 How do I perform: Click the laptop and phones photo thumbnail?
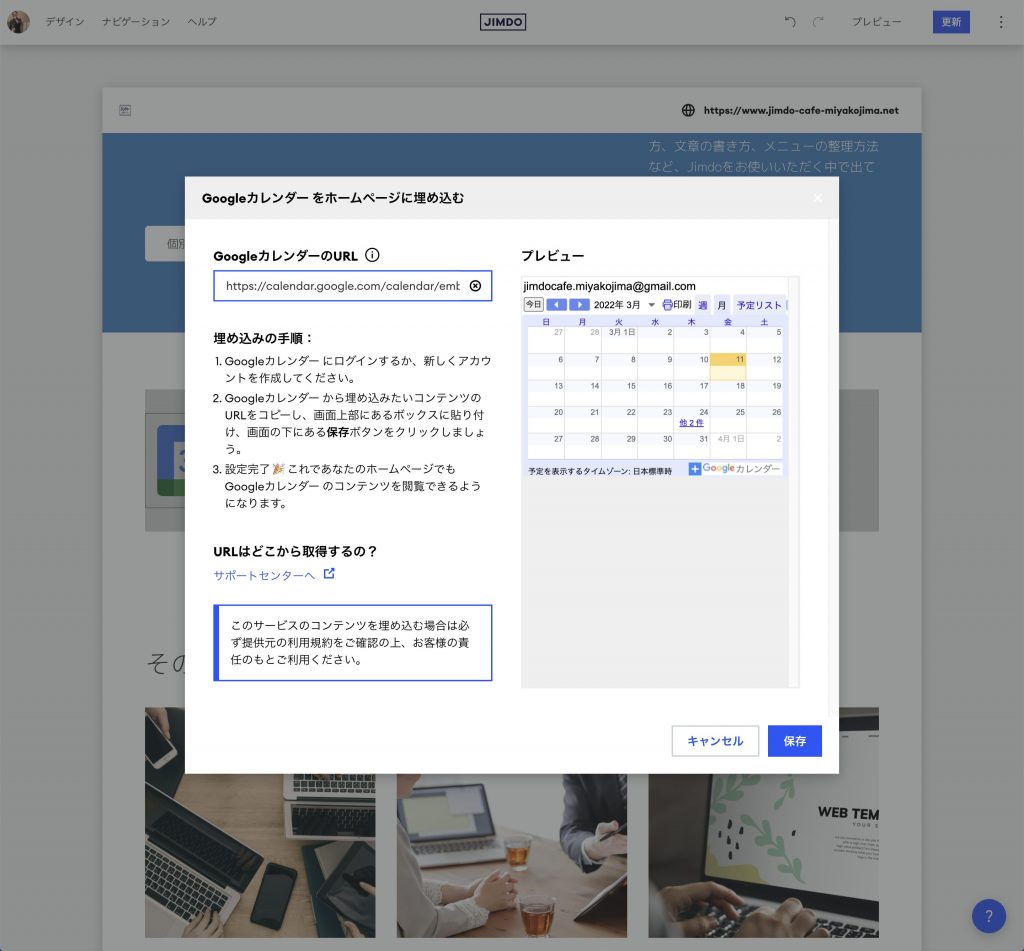[260, 823]
